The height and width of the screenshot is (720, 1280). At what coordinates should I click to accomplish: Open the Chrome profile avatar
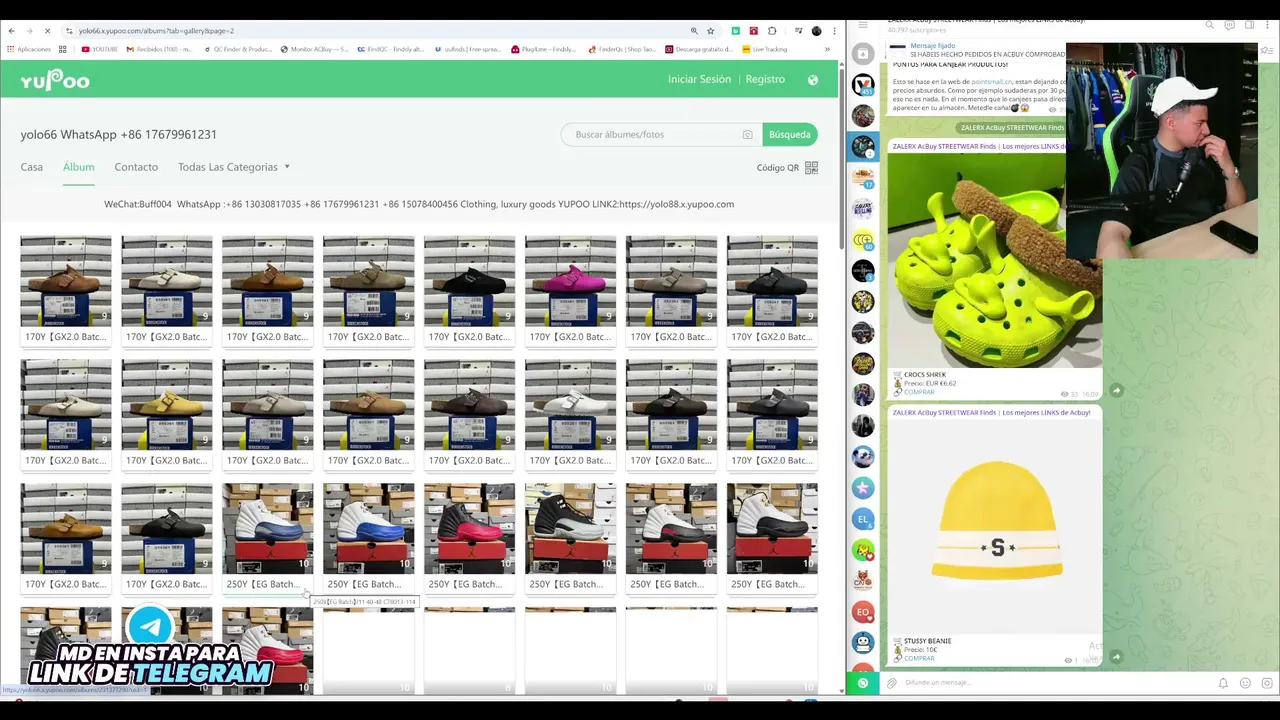(x=816, y=31)
